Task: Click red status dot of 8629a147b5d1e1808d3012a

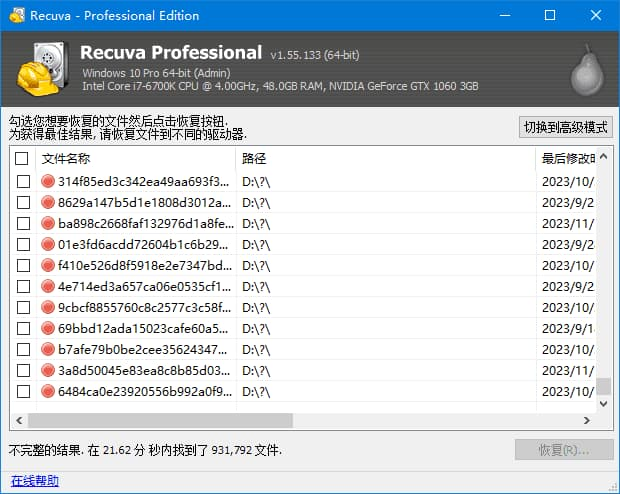Action: point(48,202)
